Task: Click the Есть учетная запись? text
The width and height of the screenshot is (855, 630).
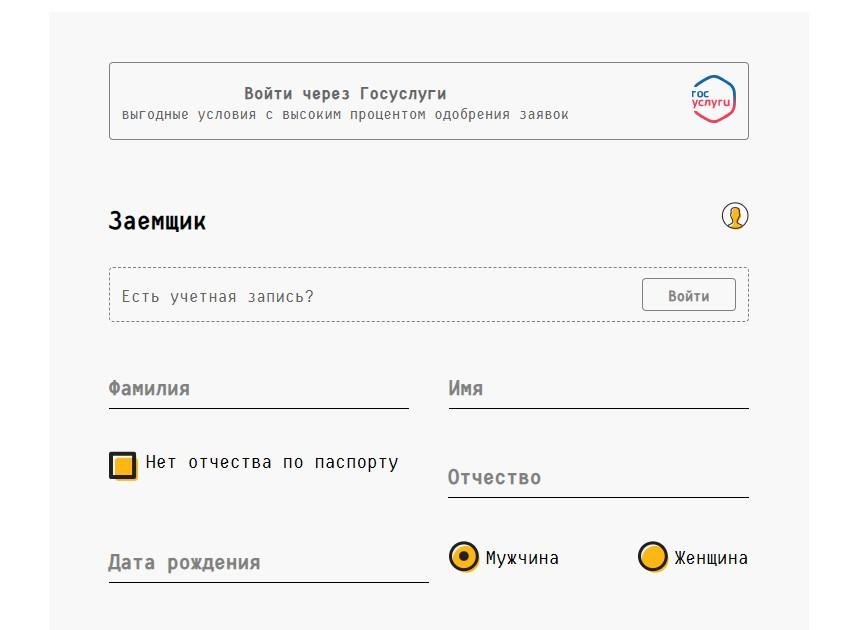Action: (x=218, y=297)
